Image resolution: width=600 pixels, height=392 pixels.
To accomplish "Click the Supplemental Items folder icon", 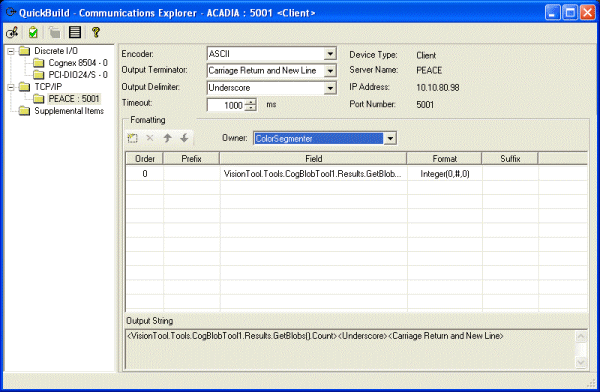I will pyautogui.click(x=24, y=111).
